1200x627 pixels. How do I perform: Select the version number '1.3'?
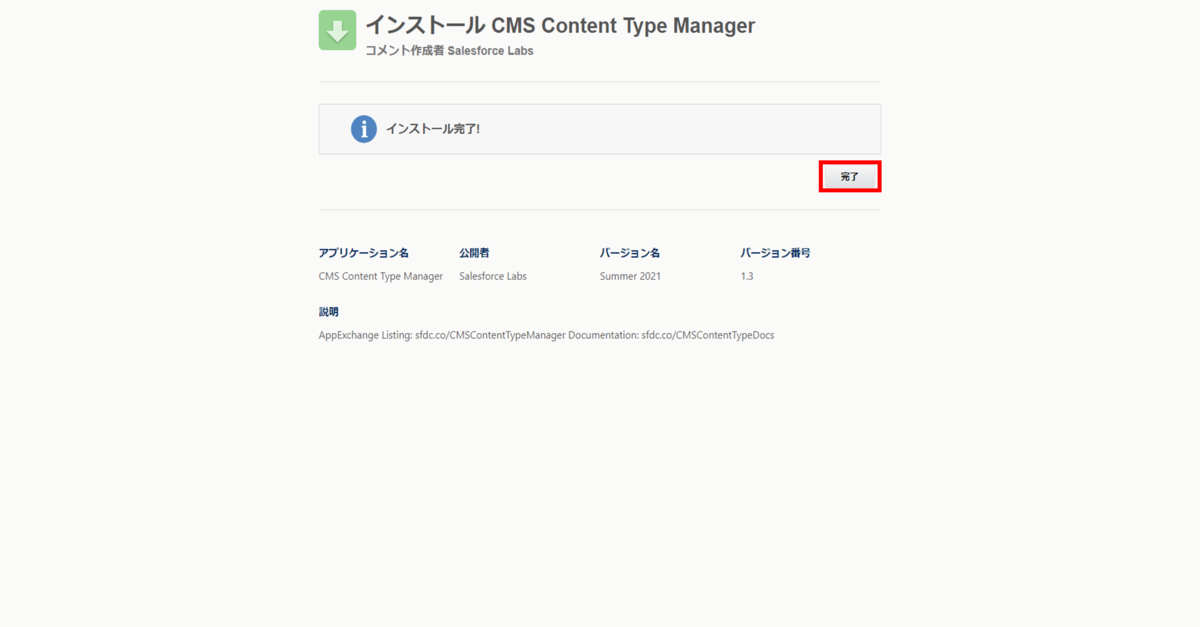coord(747,276)
